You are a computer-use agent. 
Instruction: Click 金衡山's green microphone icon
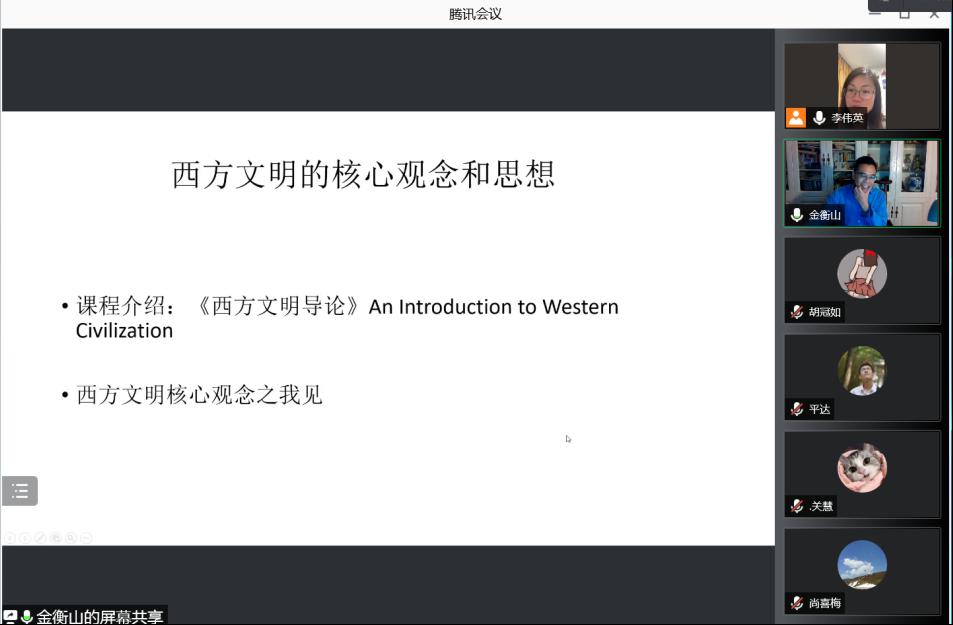click(797, 215)
